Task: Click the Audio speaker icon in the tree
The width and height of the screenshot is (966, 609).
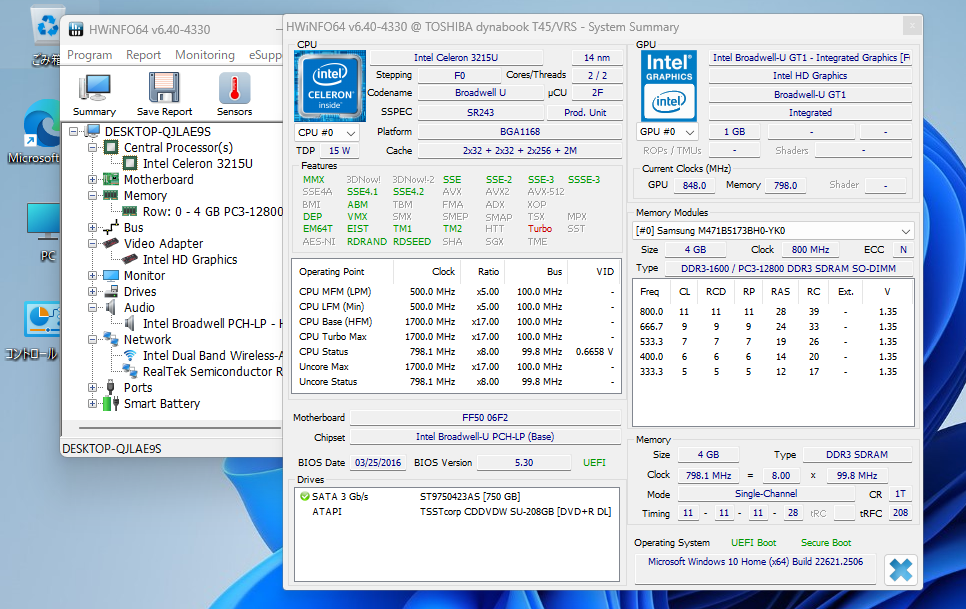Action: 111,307
